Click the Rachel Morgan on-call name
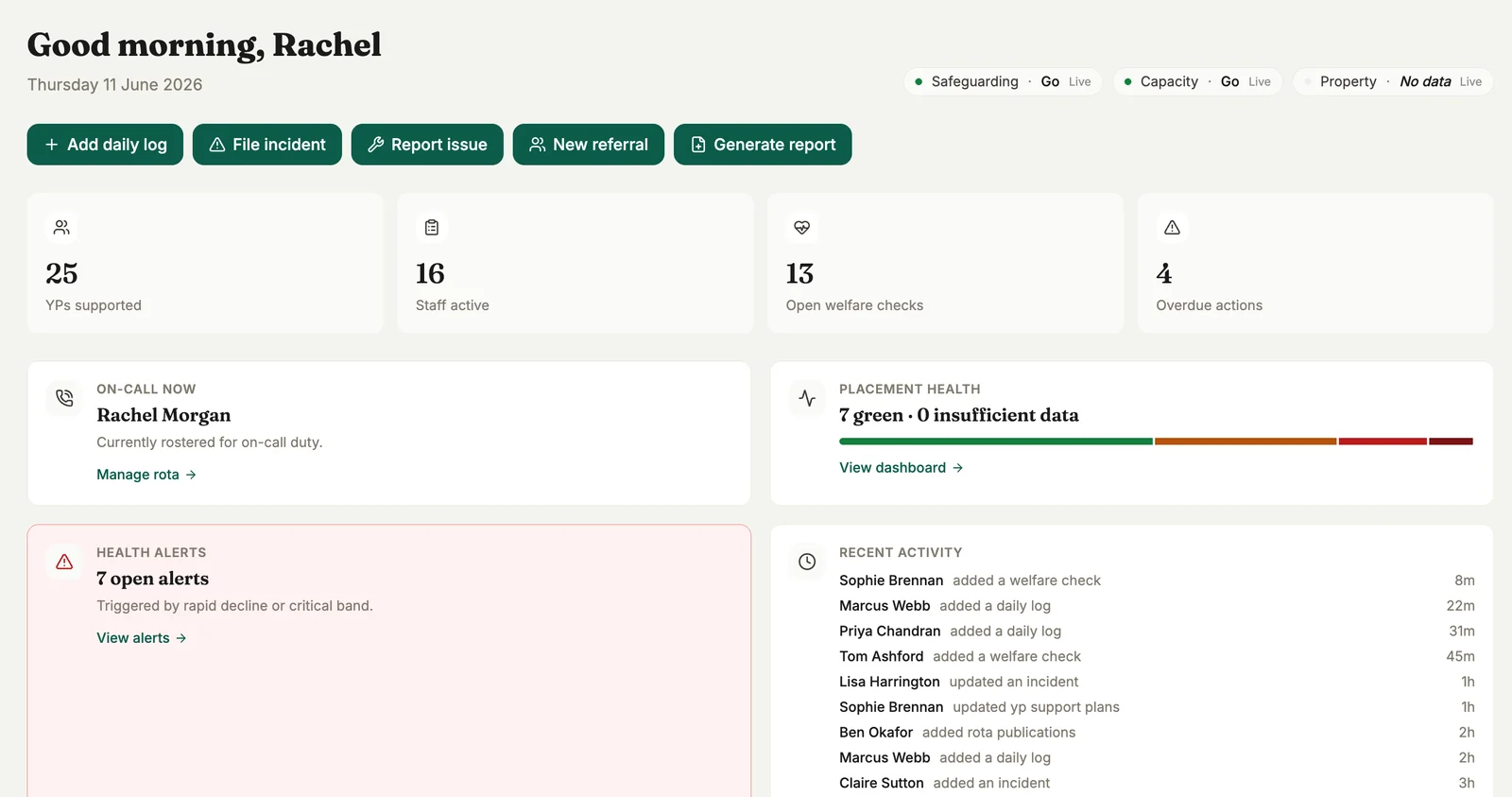This screenshot has height=797, width=1512. tap(163, 415)
